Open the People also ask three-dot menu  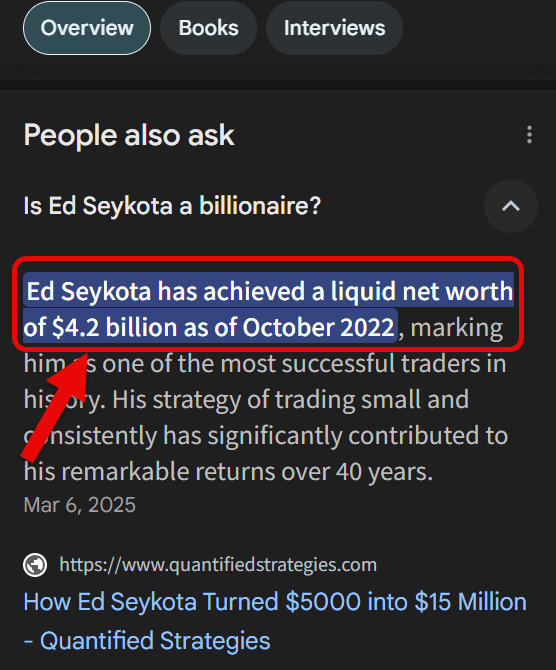click(529, 135)
